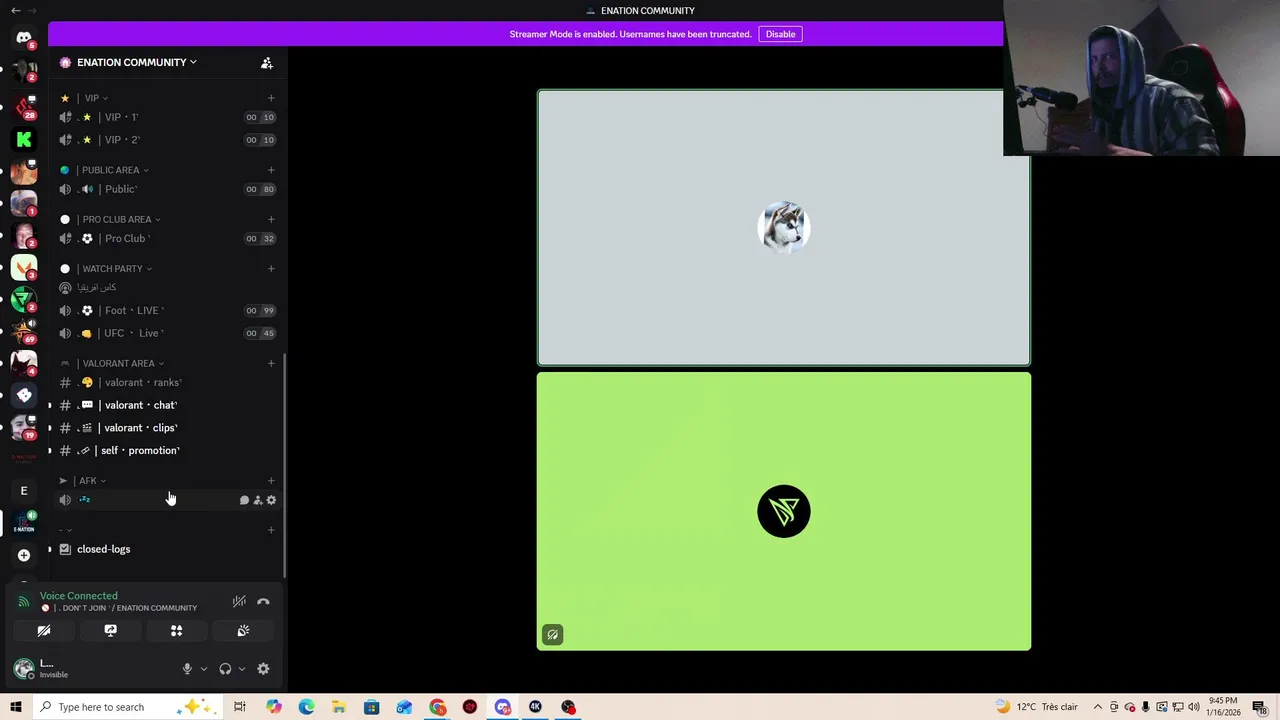
Task: Create channel in WATCH PARTY category
Action: (x=271, y=268)
